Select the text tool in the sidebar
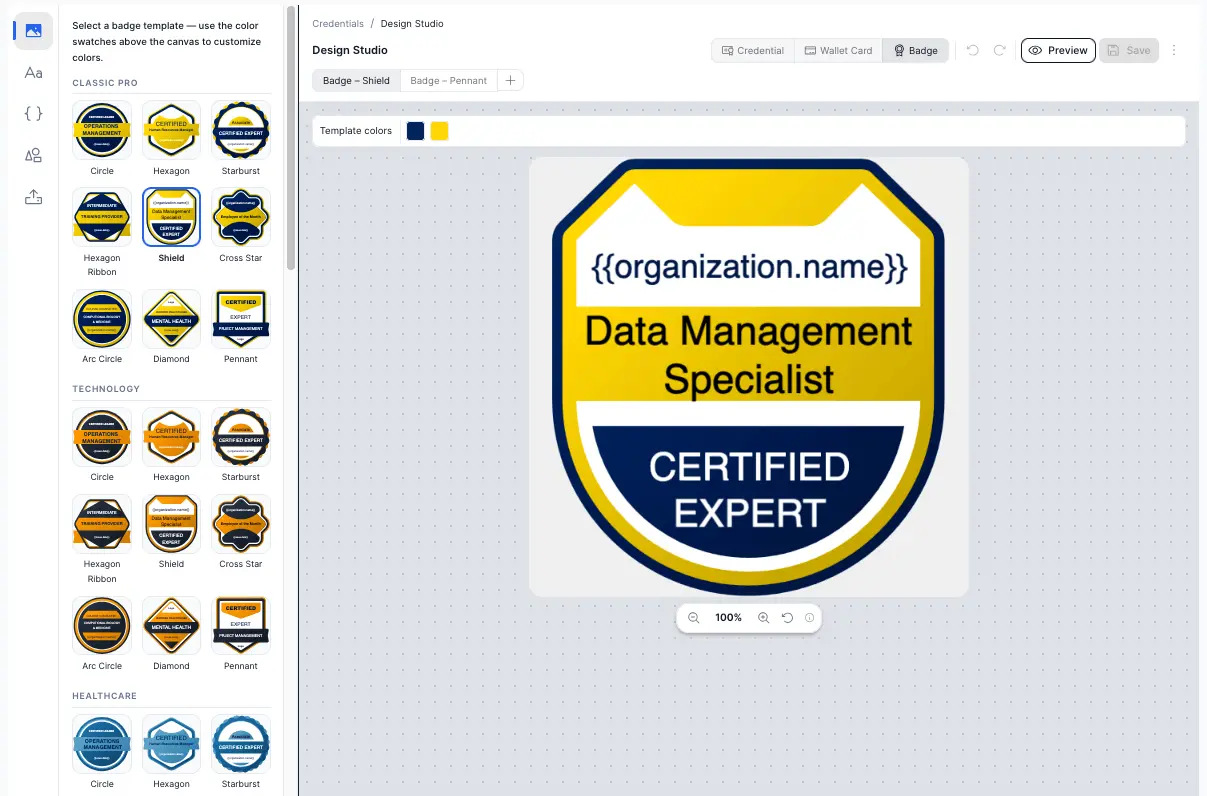The image size is (1207, 796). click(33, 72)
